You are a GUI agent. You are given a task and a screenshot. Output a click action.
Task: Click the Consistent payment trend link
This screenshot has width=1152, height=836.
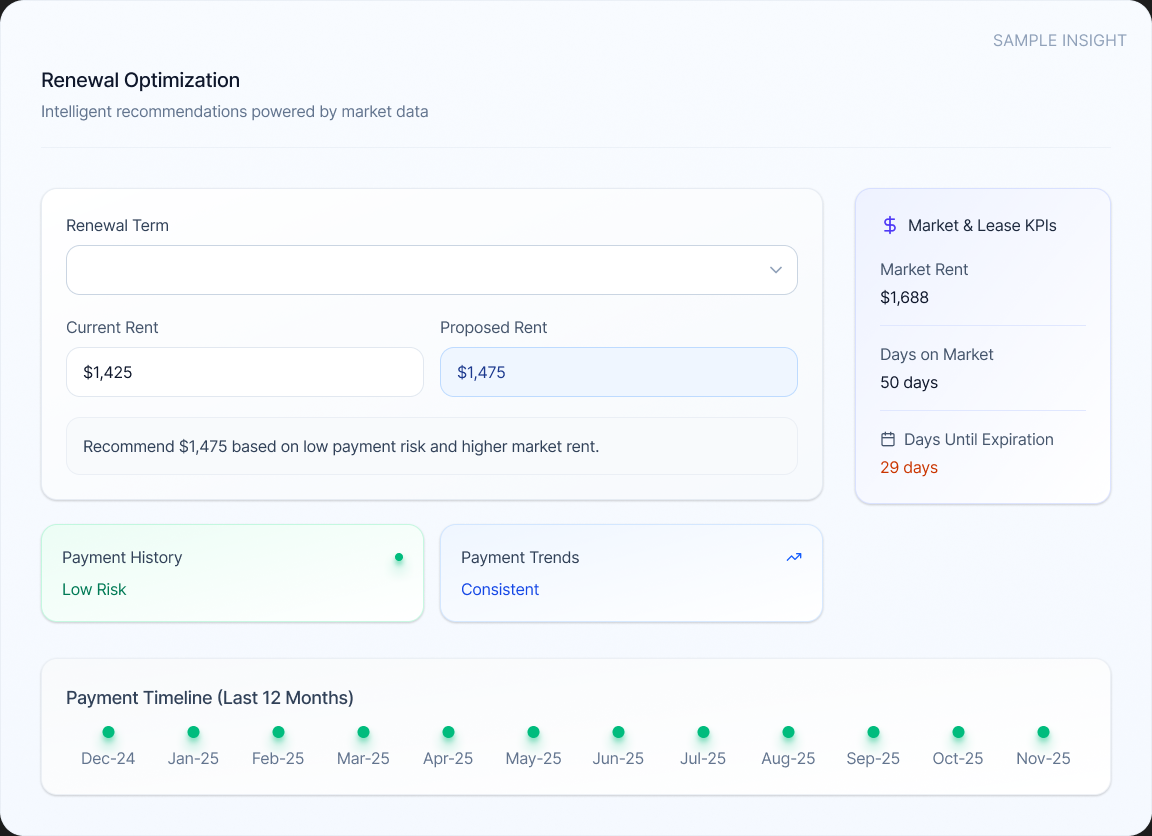tap(500, 589)
